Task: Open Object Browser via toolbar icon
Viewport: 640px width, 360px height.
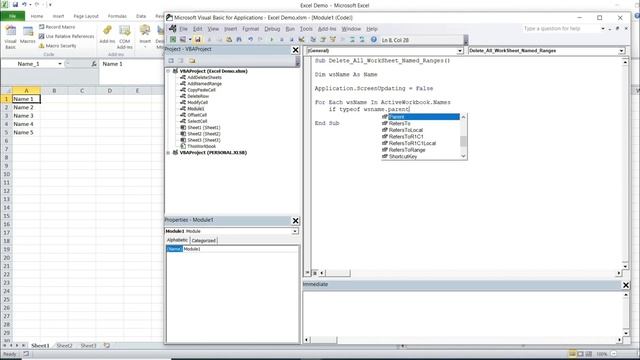Action: point(333,40)
